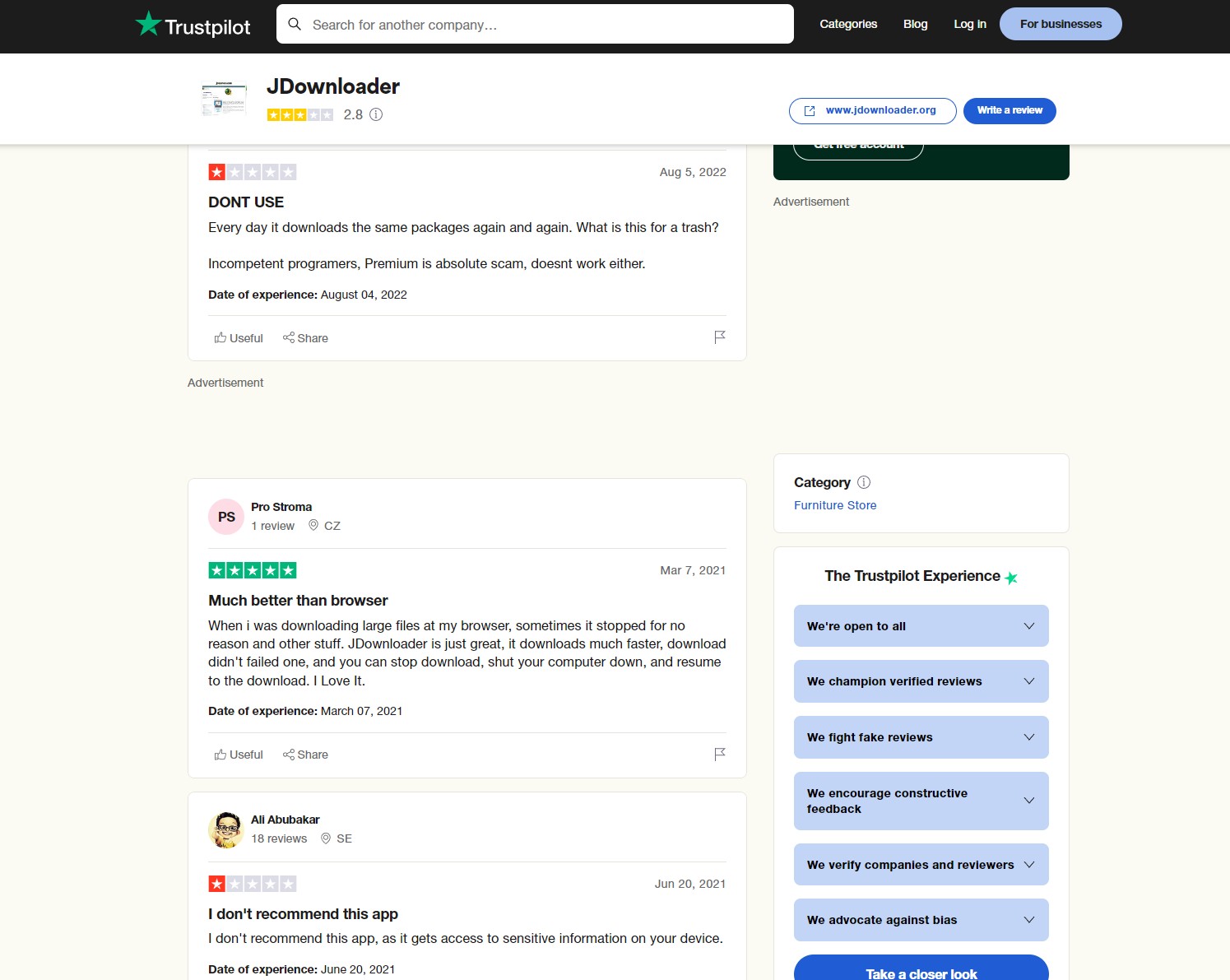Share Pro Stroma's review

[305, 755]
